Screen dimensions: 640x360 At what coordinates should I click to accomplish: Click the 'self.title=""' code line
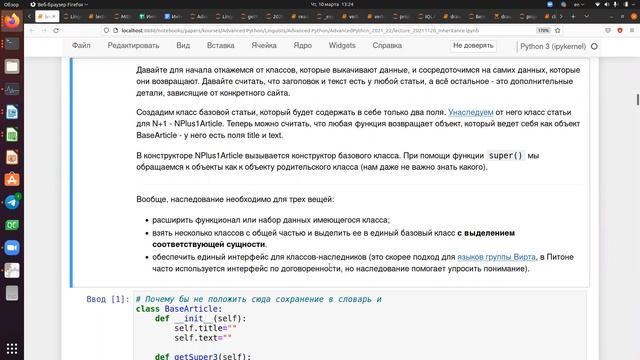[205, 328]
